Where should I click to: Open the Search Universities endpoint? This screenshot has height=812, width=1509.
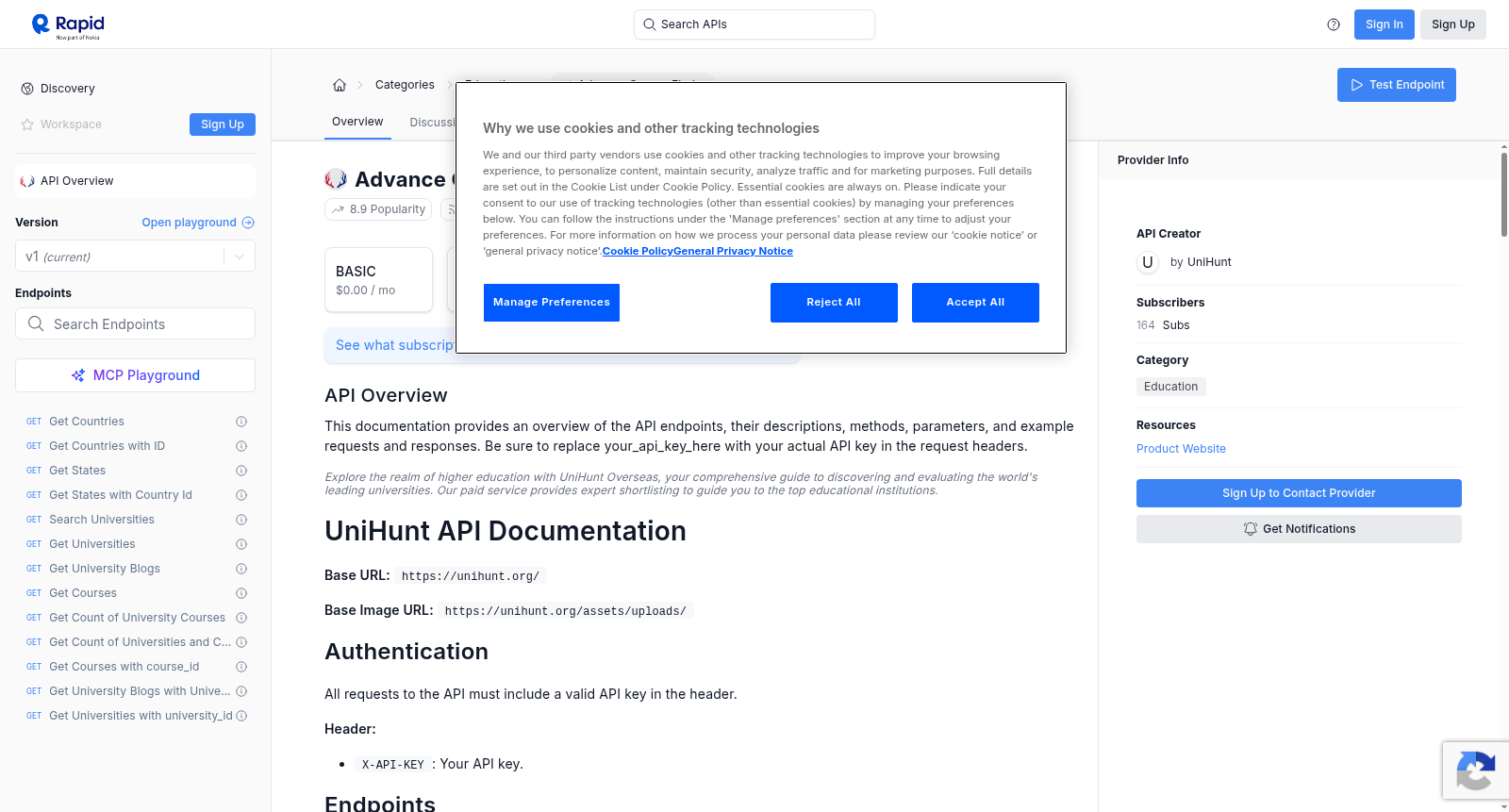(x=102, y=520)
